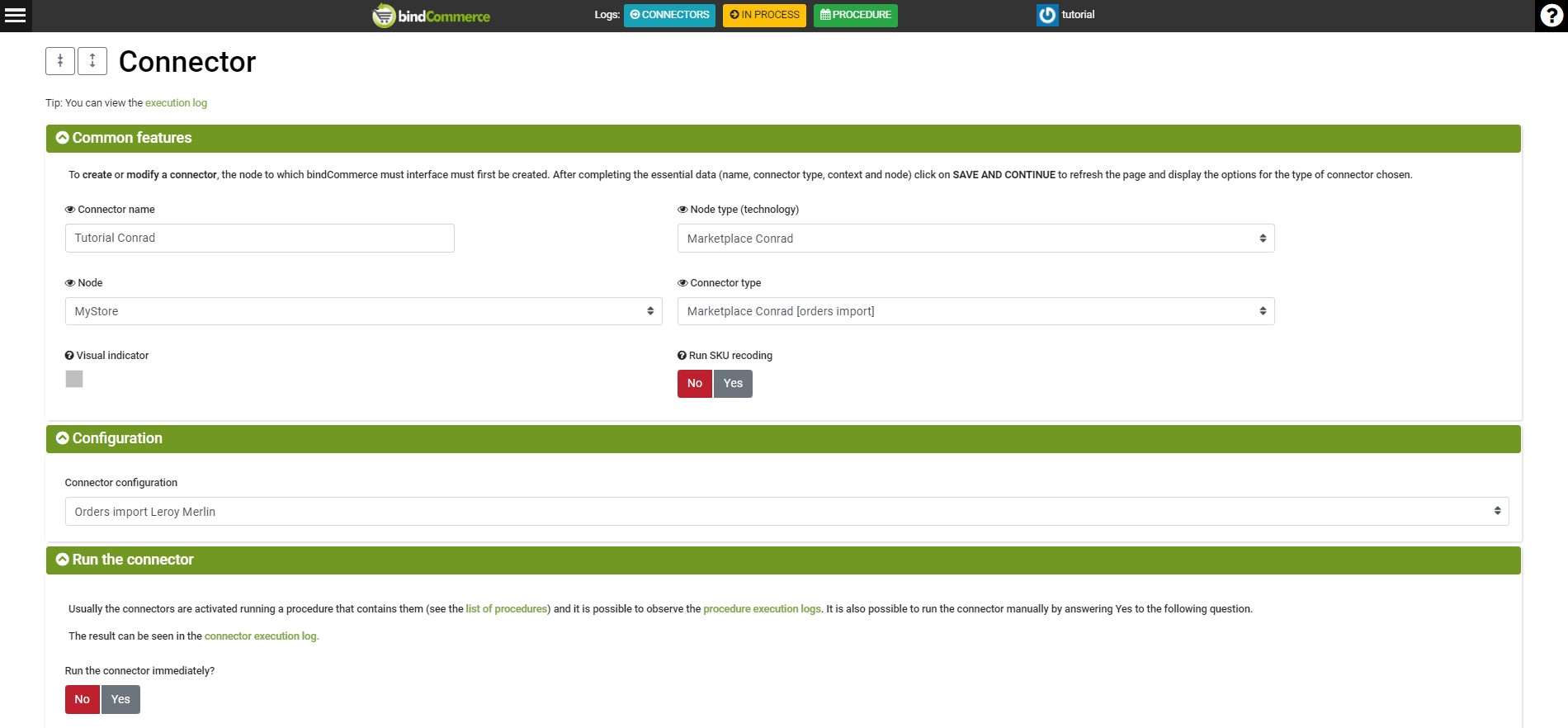Click the Run the connector header text
The height and width of the screenshot is (728, 1568).
(133, 560)
